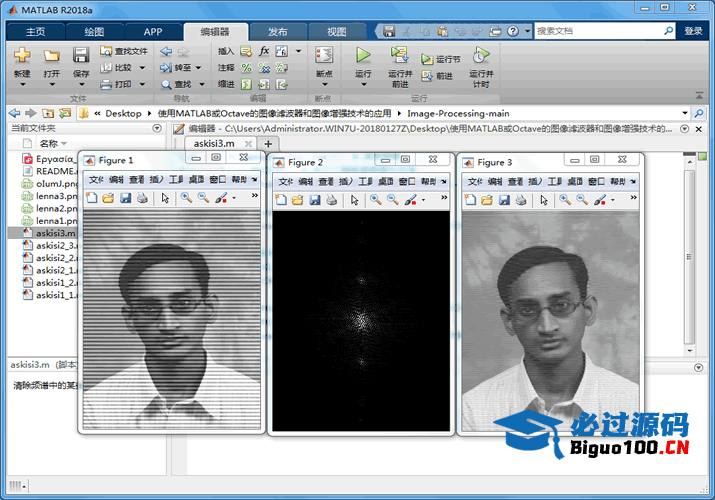Select the Editor (编辑器) tab
This screenshot has width=715, height=500.
pyautogui.click(x=215, y=31)
